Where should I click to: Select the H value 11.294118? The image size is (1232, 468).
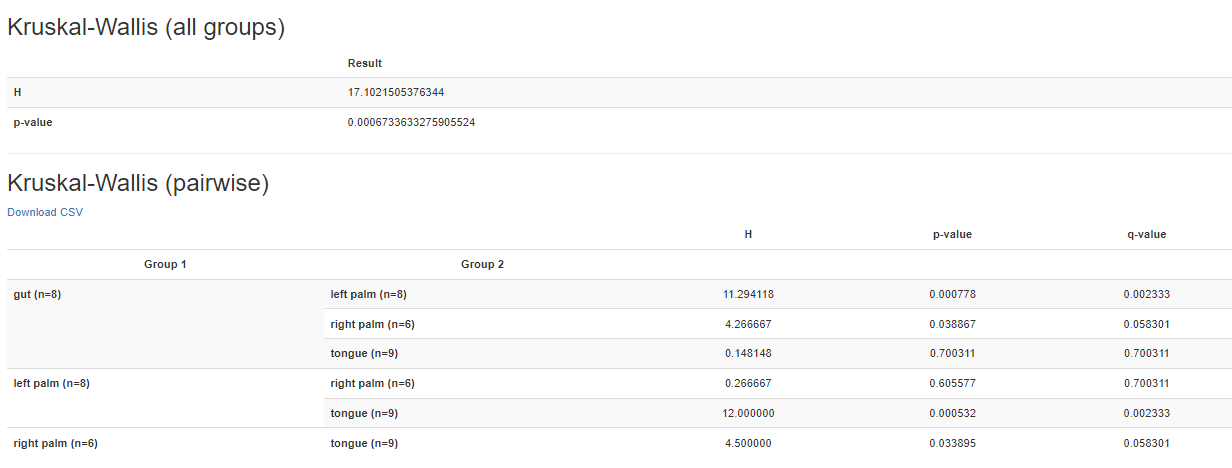pos(748,294)
